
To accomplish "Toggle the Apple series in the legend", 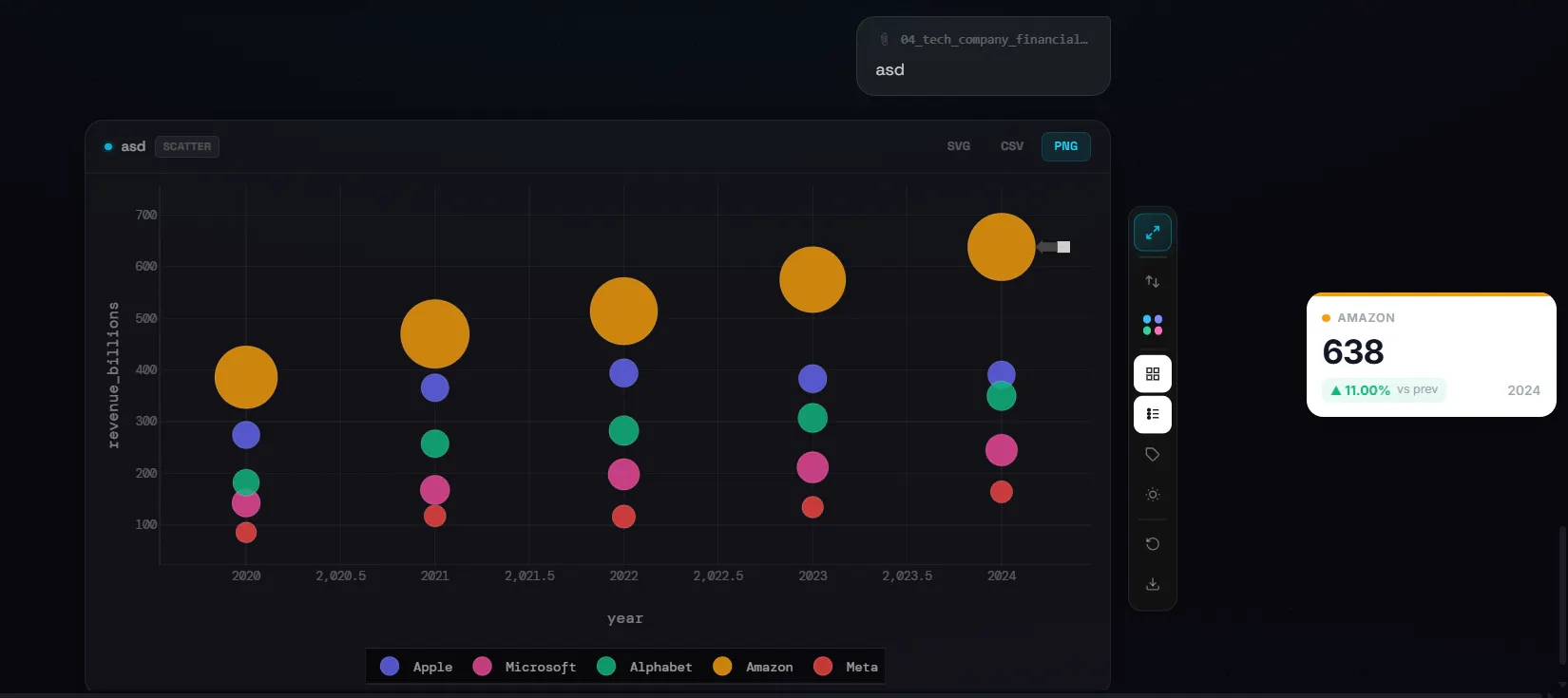I will 416,667.
